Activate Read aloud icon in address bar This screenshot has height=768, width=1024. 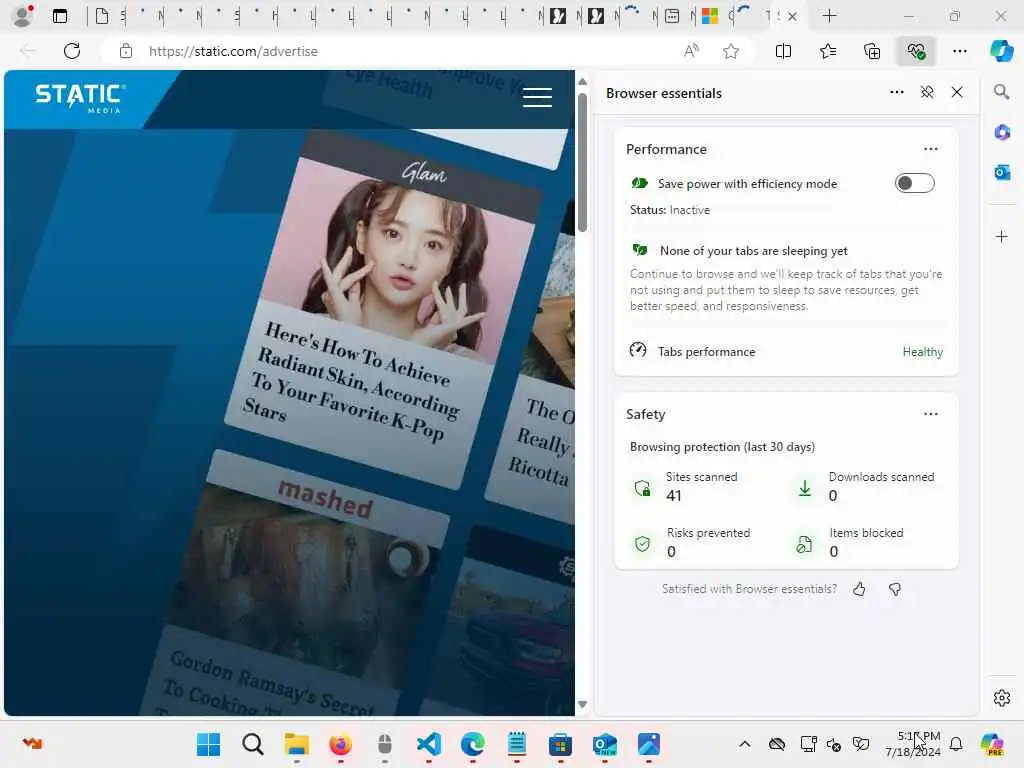[691, 51]
